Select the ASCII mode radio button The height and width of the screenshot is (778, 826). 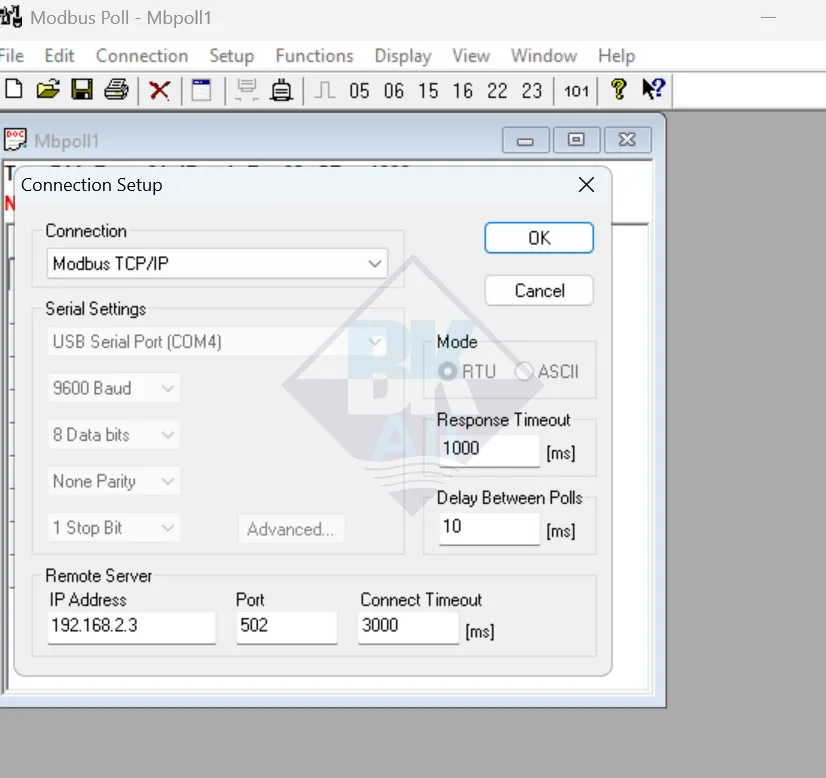point(524,371)
